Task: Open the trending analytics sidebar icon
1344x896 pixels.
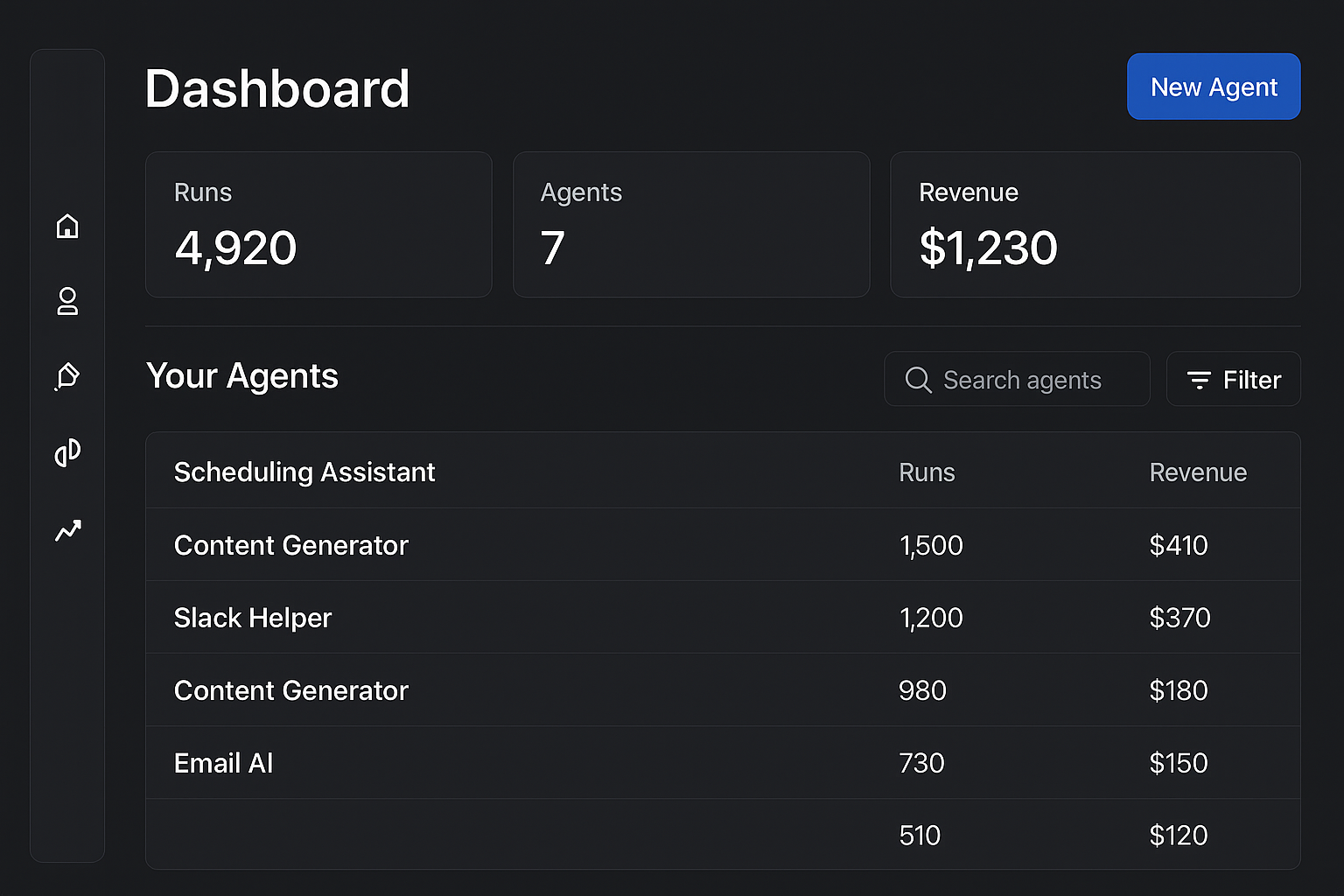Action: pyautogui.click(x=67, y=530)
